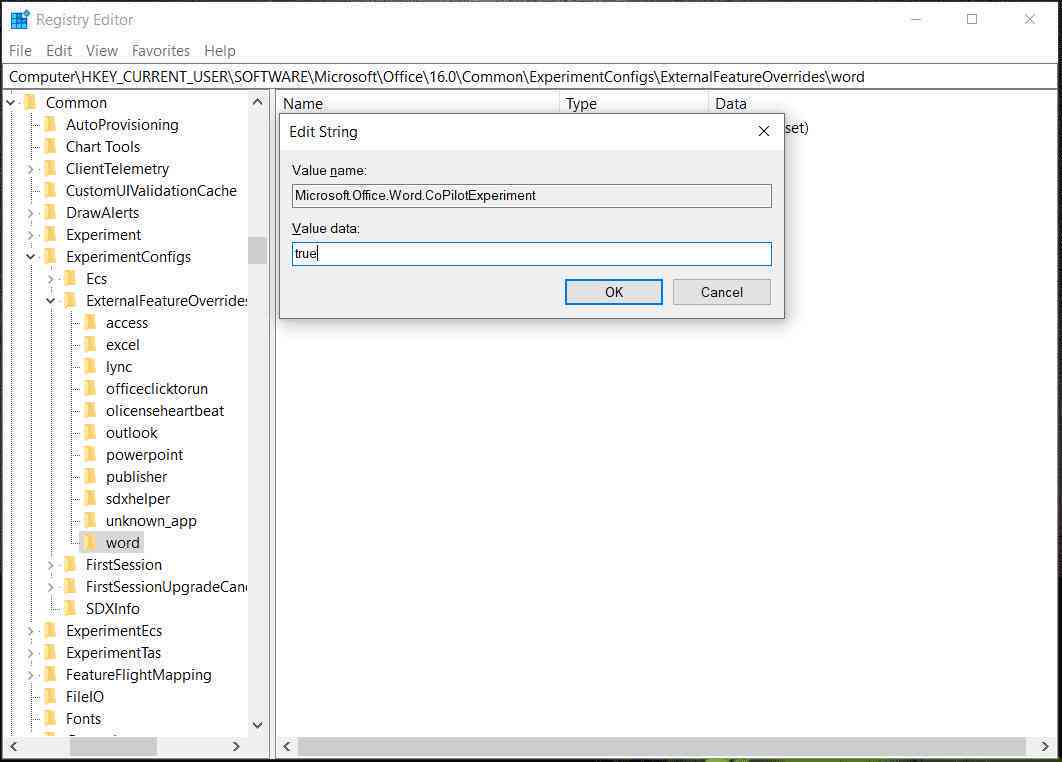The width and height of the screenshot is (1062, 762).
Task: Open the File menu
Action: (20, 51)
